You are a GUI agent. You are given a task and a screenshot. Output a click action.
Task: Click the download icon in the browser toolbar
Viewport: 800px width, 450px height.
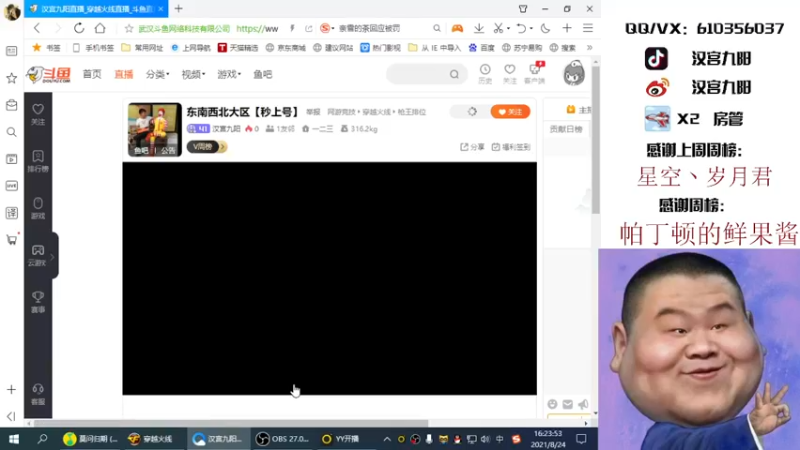click(x=479, y=28)
